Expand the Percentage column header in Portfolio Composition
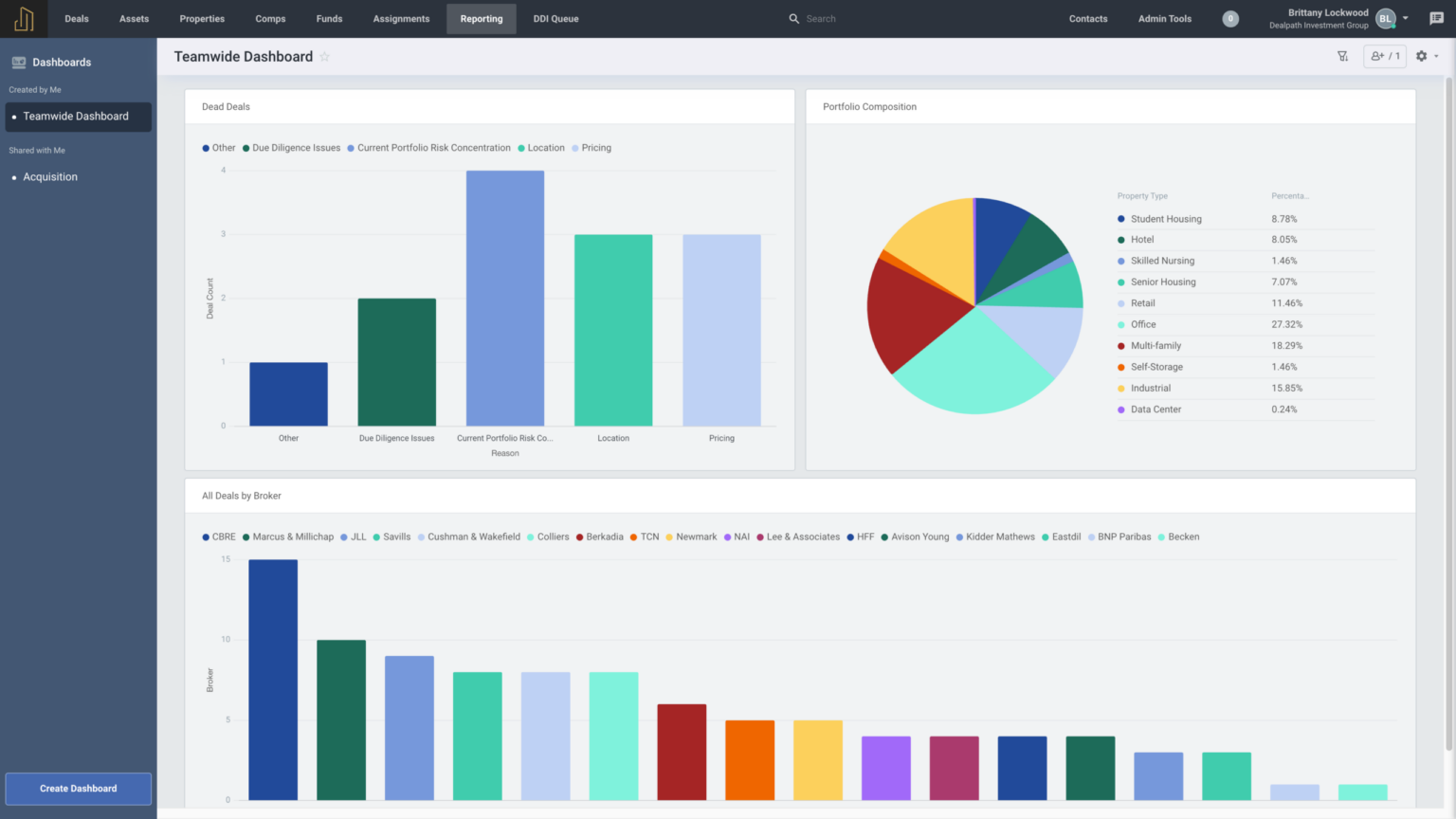The width and height of the screenshot is (1456, 819). (x=1290, y=196)
